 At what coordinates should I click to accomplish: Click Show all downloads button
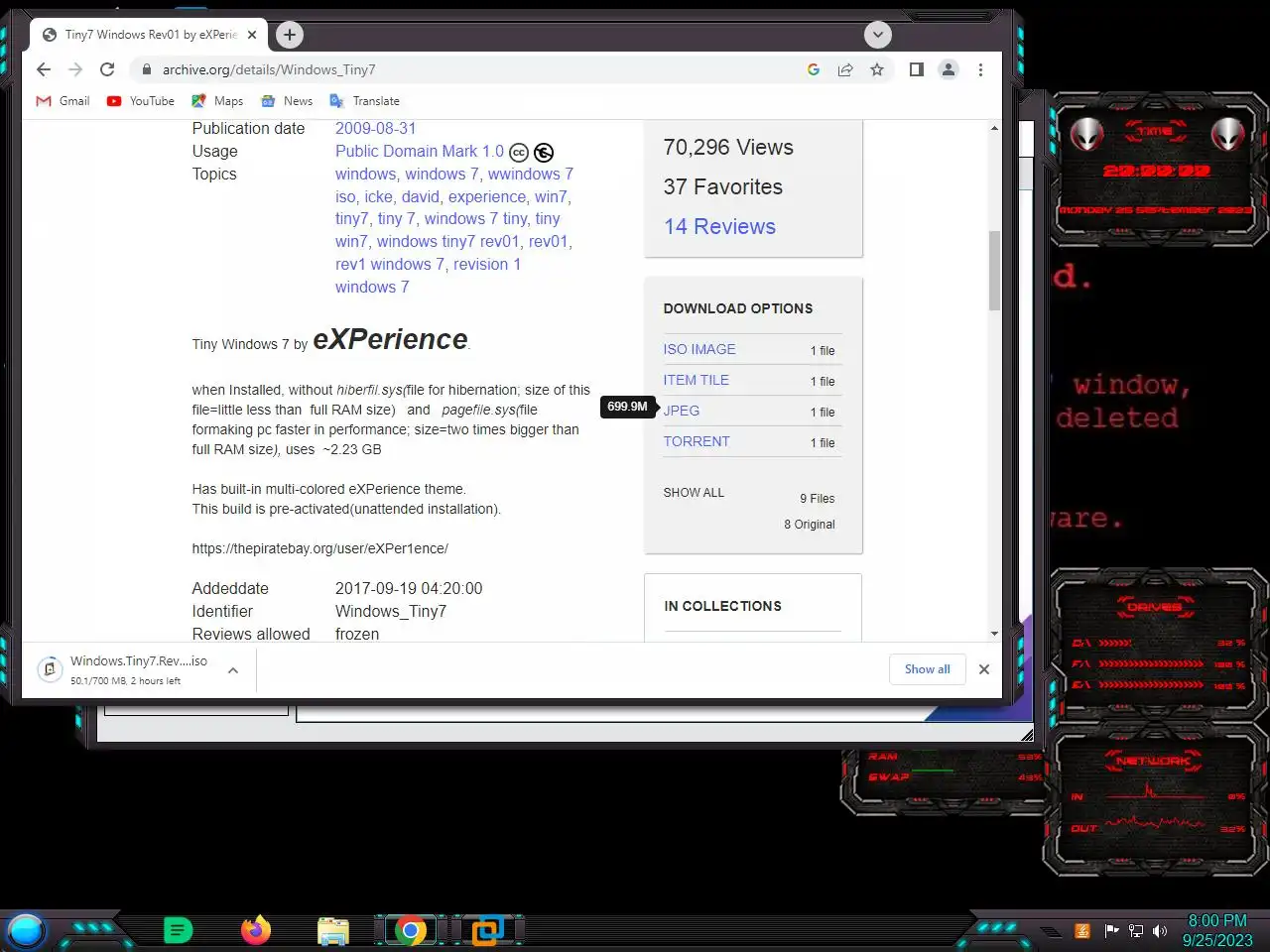pos(927,669)
